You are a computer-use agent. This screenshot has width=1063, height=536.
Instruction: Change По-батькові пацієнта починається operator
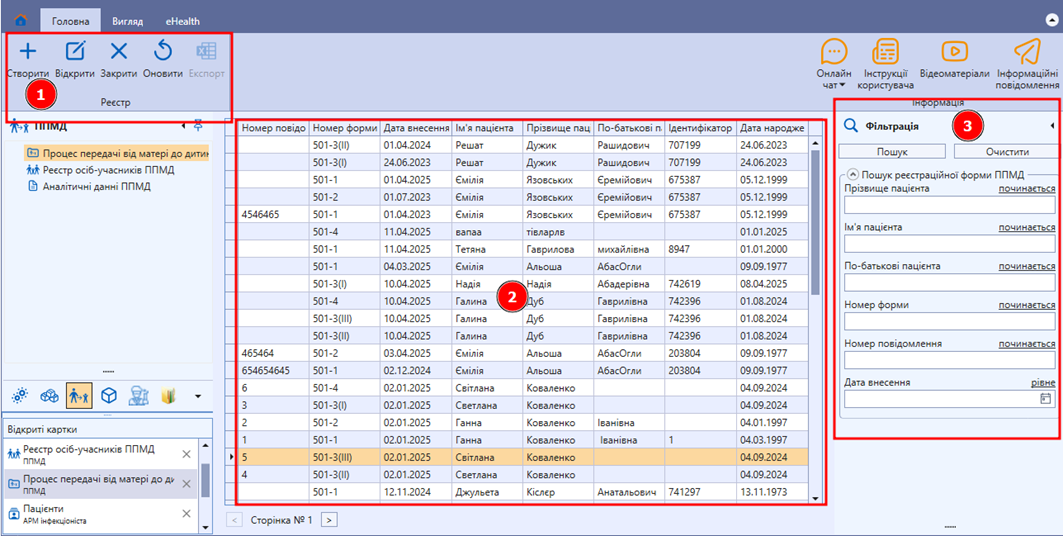tap(1026, 266)
